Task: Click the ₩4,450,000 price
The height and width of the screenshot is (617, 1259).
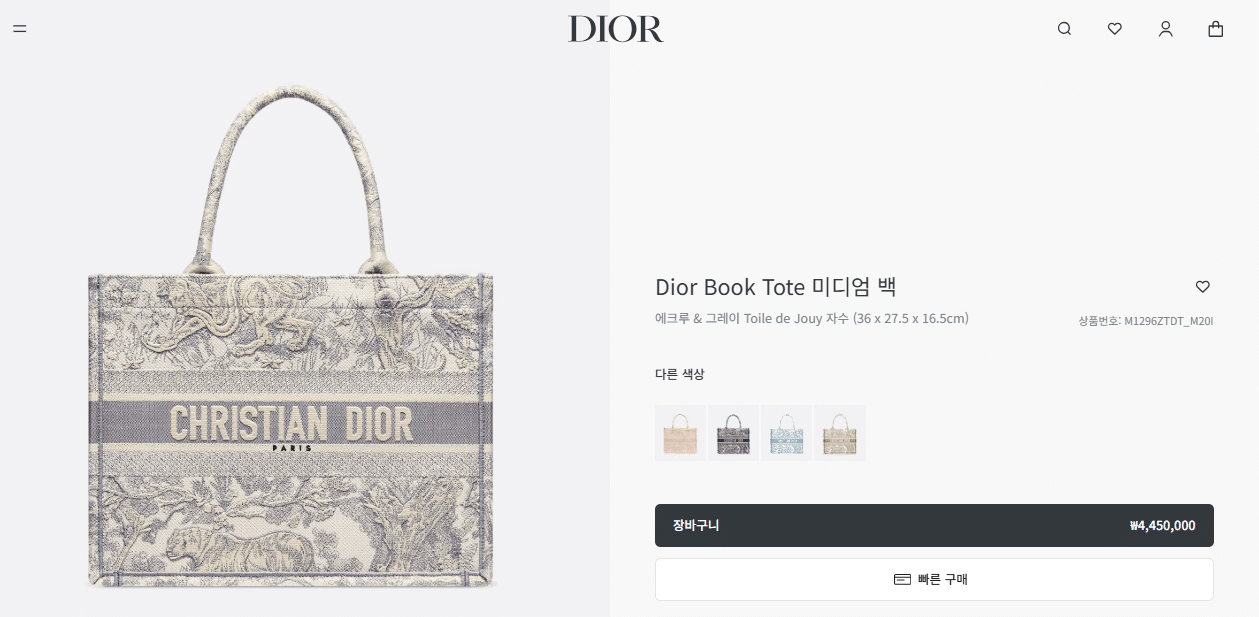Action: point(1162,526)
